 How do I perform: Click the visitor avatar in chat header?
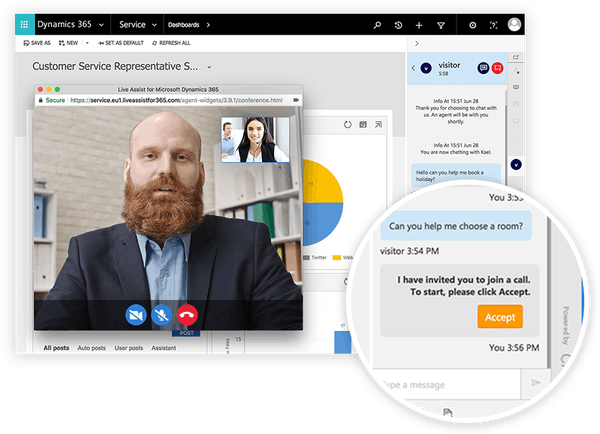tap(426, 69)
